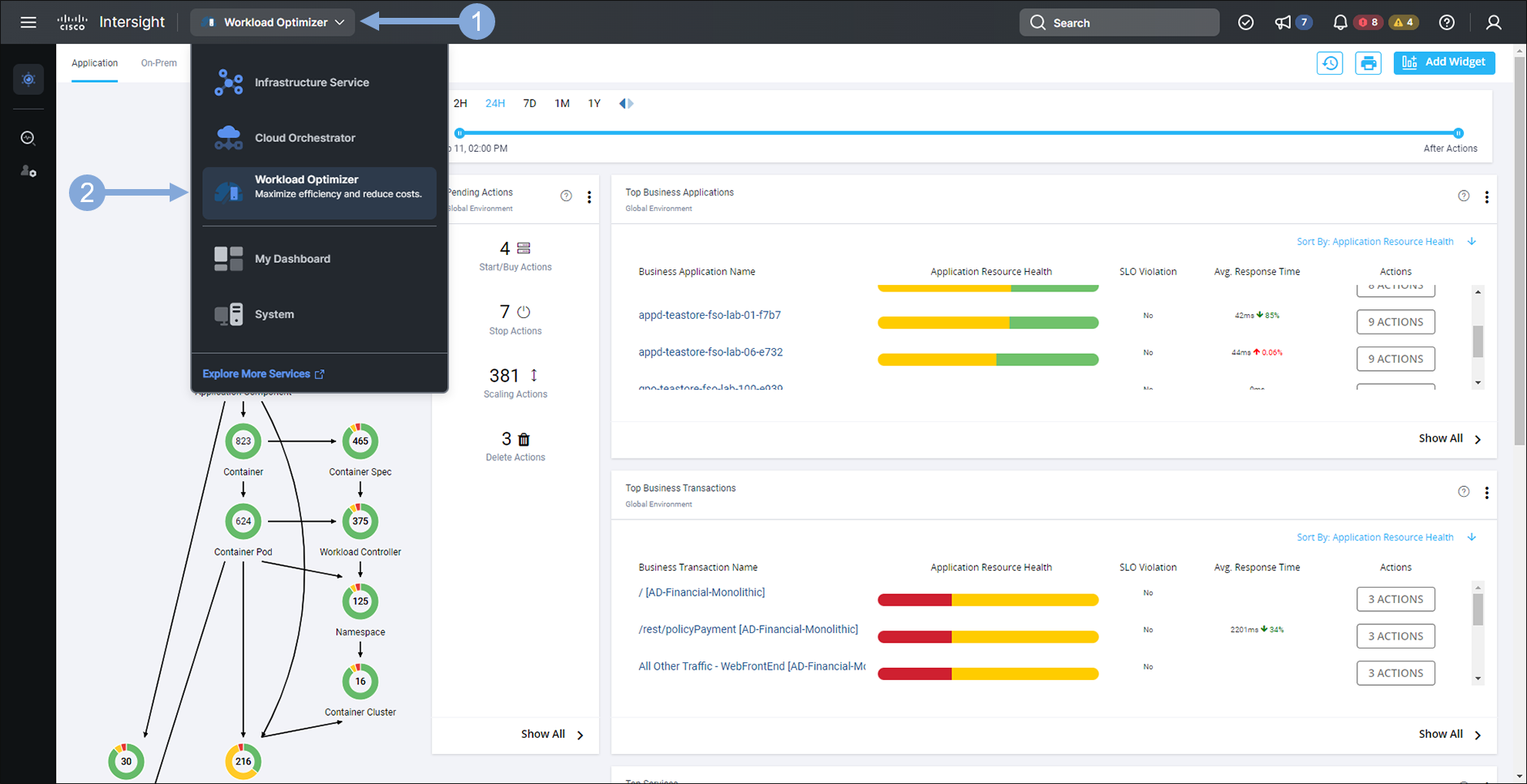Open the sidebar overview target icon
The height and width of the screenshot is (784, 1527).
tap(28, 80)
